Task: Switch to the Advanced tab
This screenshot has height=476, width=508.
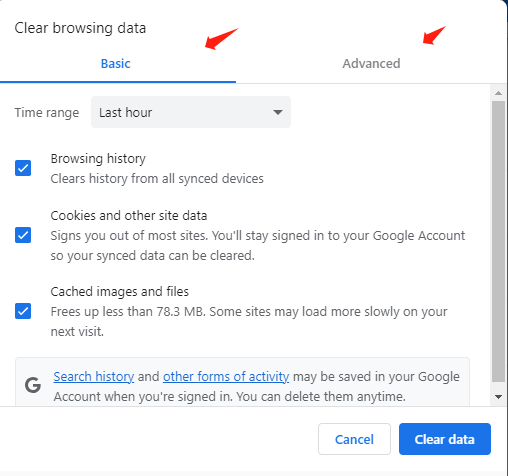Action: click(371, 63)
